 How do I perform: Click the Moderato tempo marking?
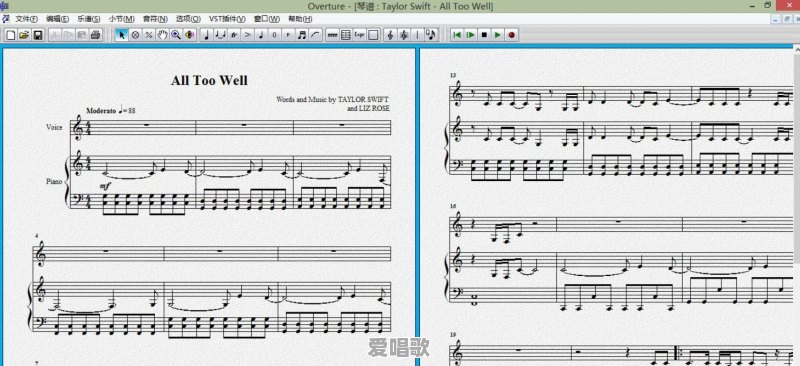click(x=101, y=110)
